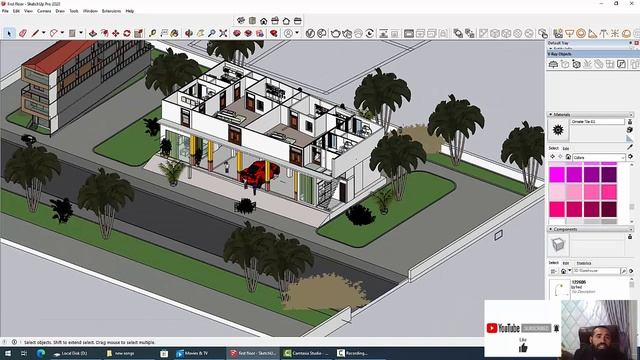Switch to Camtasia Studio taskbar item
The width and height of the screenshot is (640, 360).
point(307,353)
